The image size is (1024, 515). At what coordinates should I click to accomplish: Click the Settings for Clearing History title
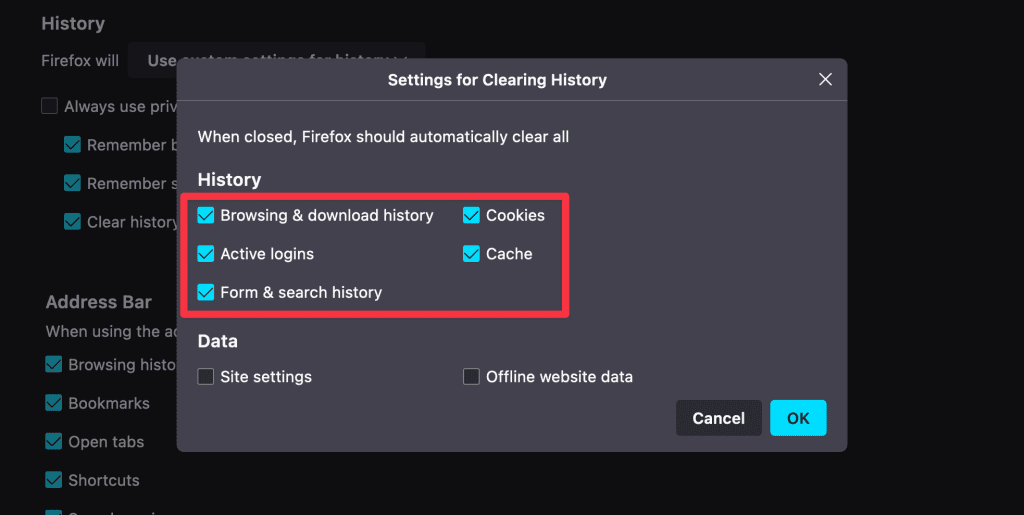tap(497, 80)
